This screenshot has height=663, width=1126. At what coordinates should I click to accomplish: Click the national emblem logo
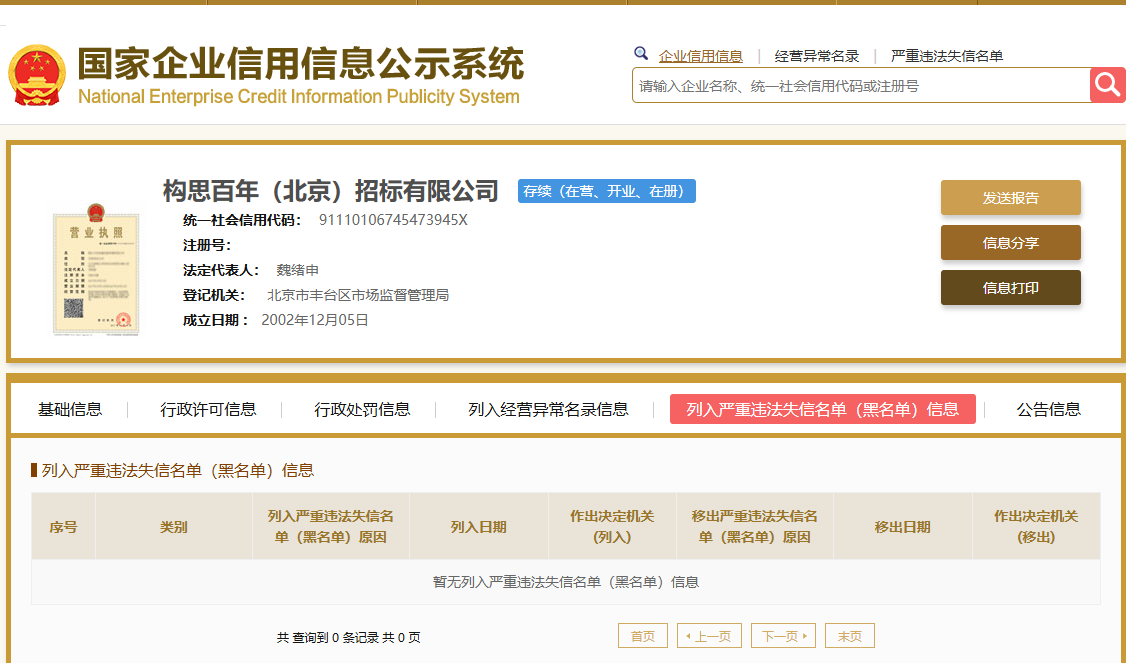tap(37, 75)
